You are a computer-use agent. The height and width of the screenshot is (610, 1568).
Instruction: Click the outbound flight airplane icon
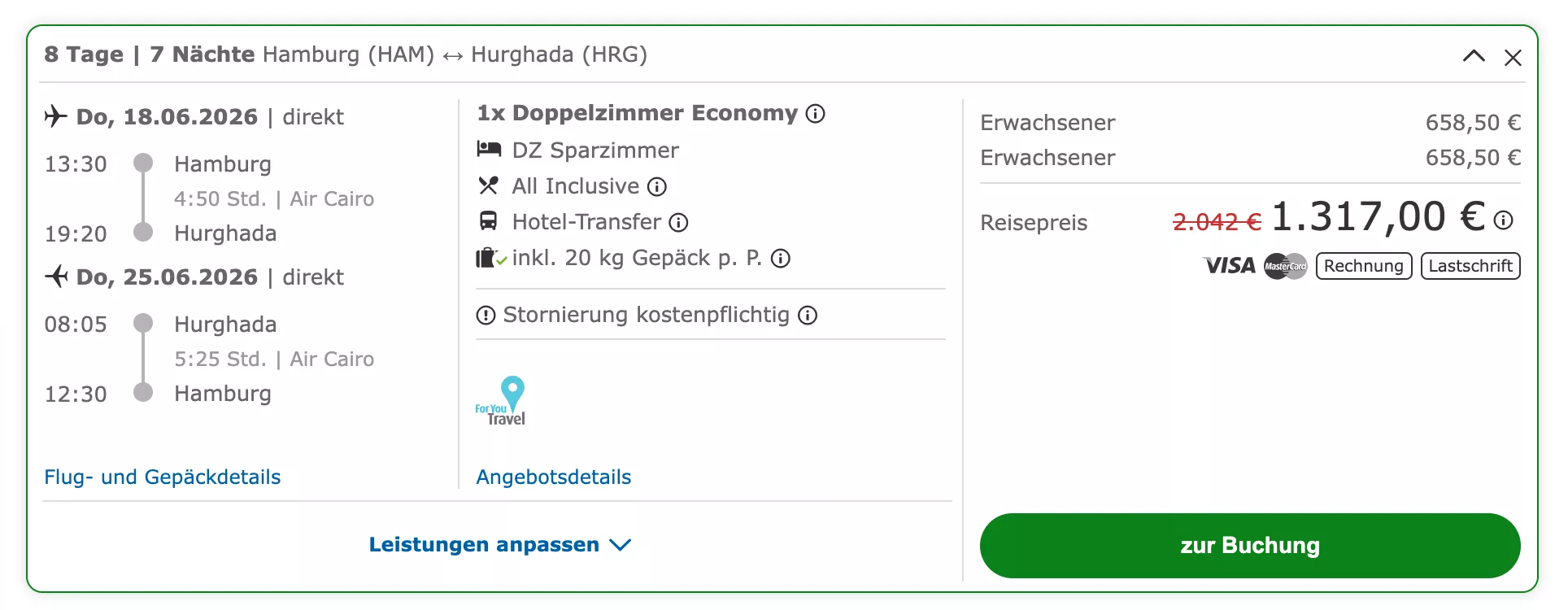[55, 116]
